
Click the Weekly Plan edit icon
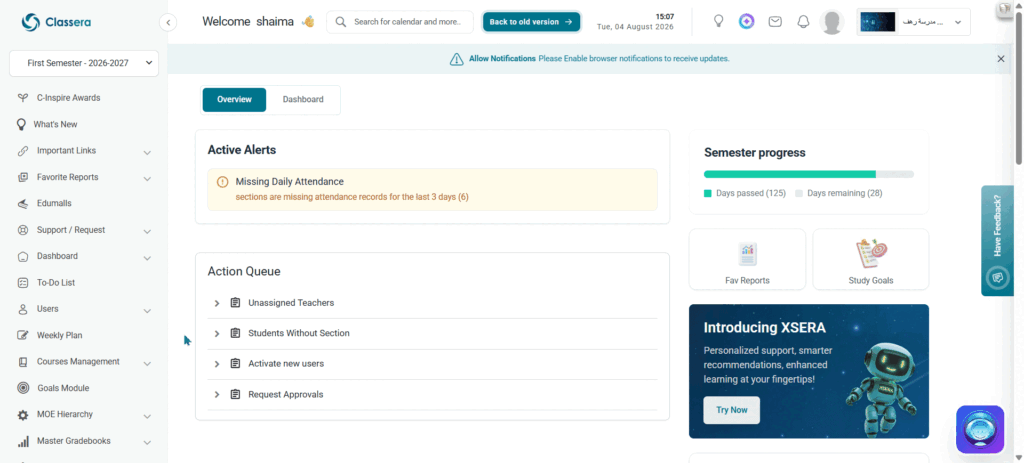click(x=23, y=335)
